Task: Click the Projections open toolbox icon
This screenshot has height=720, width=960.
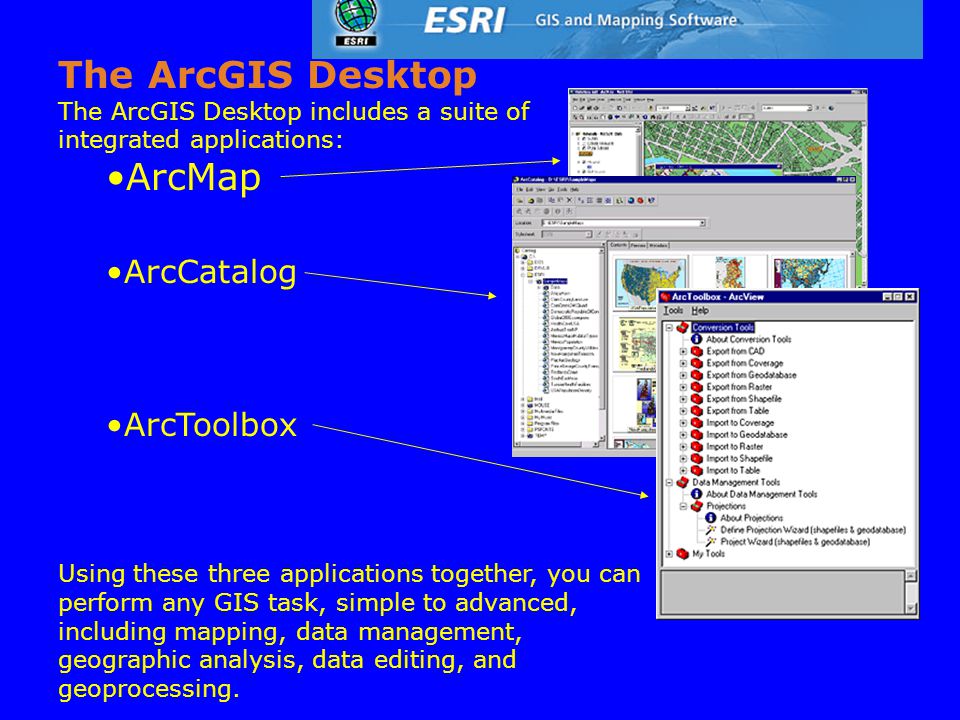Action: click(697, 506)
